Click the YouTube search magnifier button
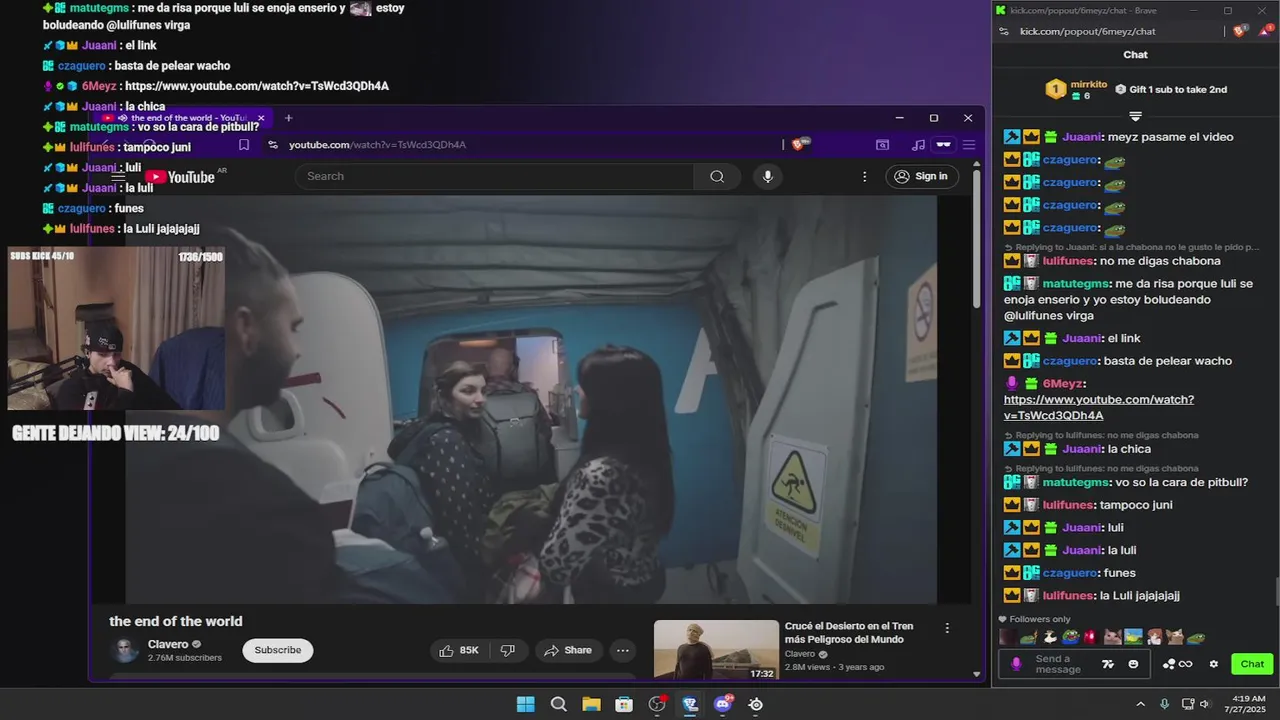 coord(717,176)
